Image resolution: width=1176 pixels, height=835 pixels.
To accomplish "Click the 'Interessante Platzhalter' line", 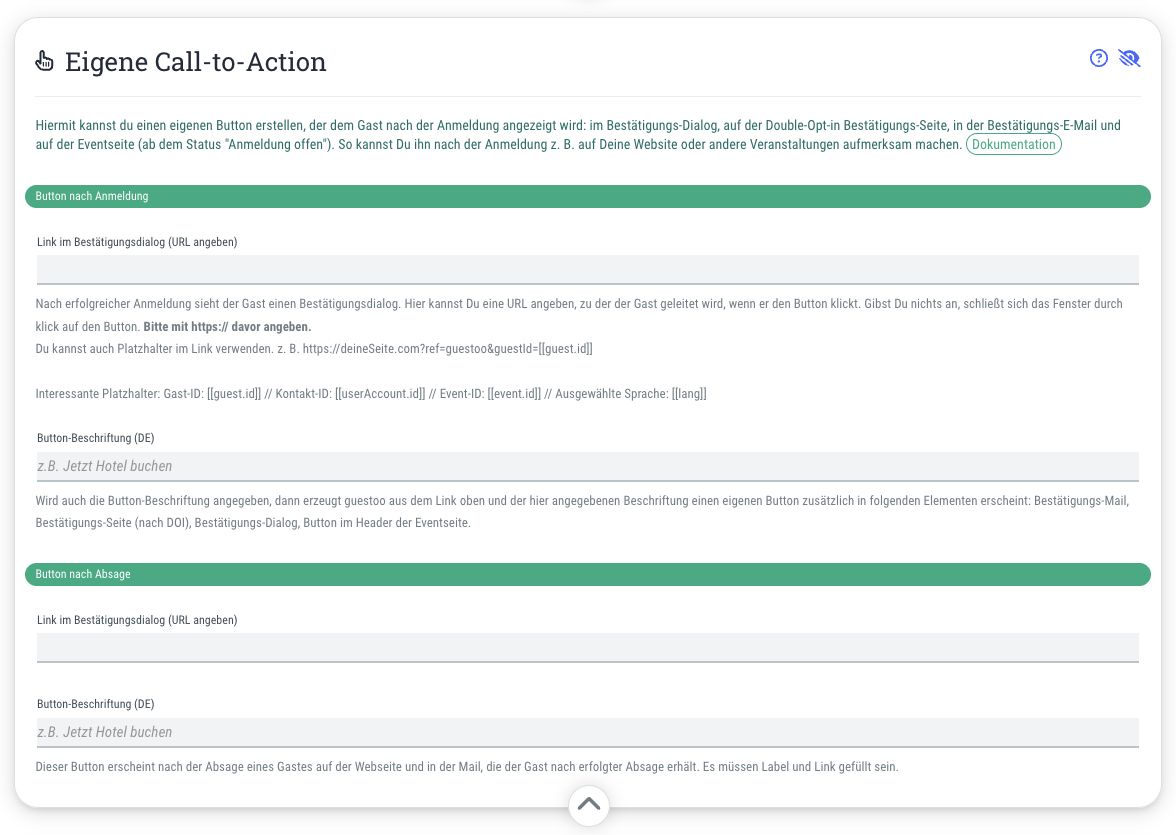I will click(x=371, y=394).
